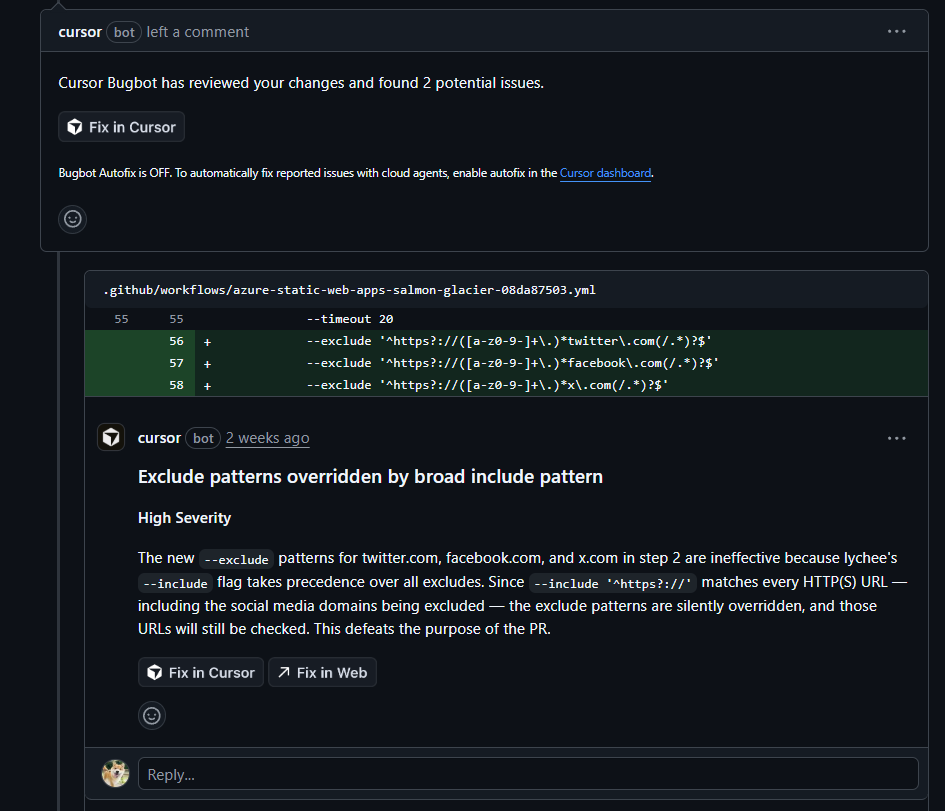Click the bot badge in inline comment
Image resolution: width=945 pixels, height=811 pixels.
203,438
